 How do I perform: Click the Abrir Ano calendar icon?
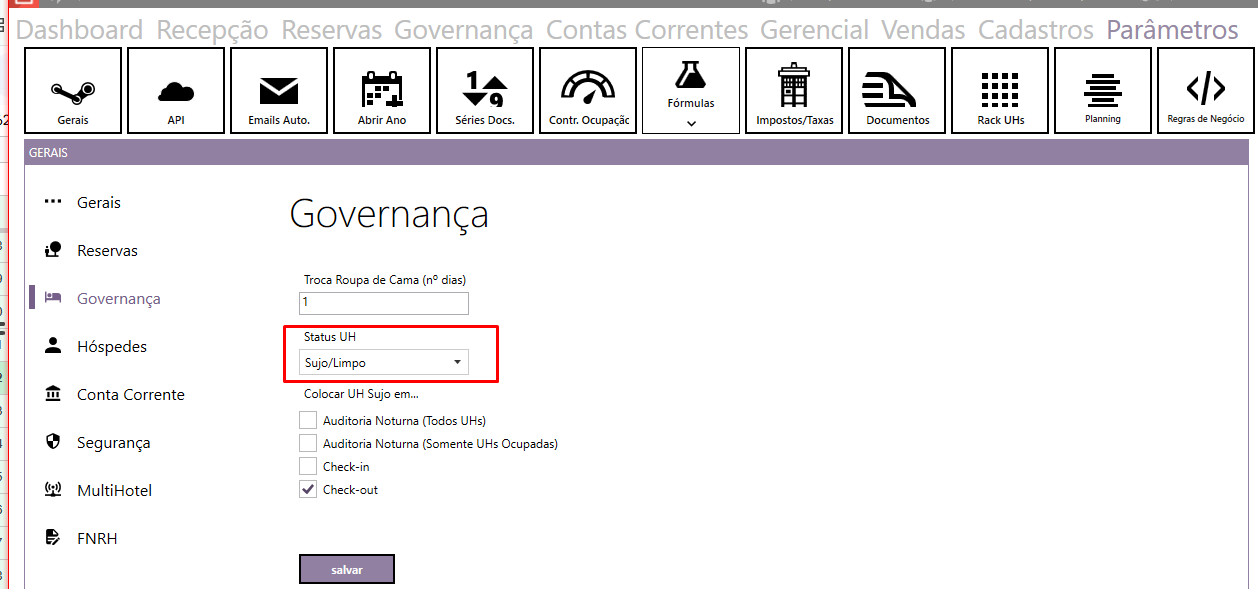click(382, 91)
